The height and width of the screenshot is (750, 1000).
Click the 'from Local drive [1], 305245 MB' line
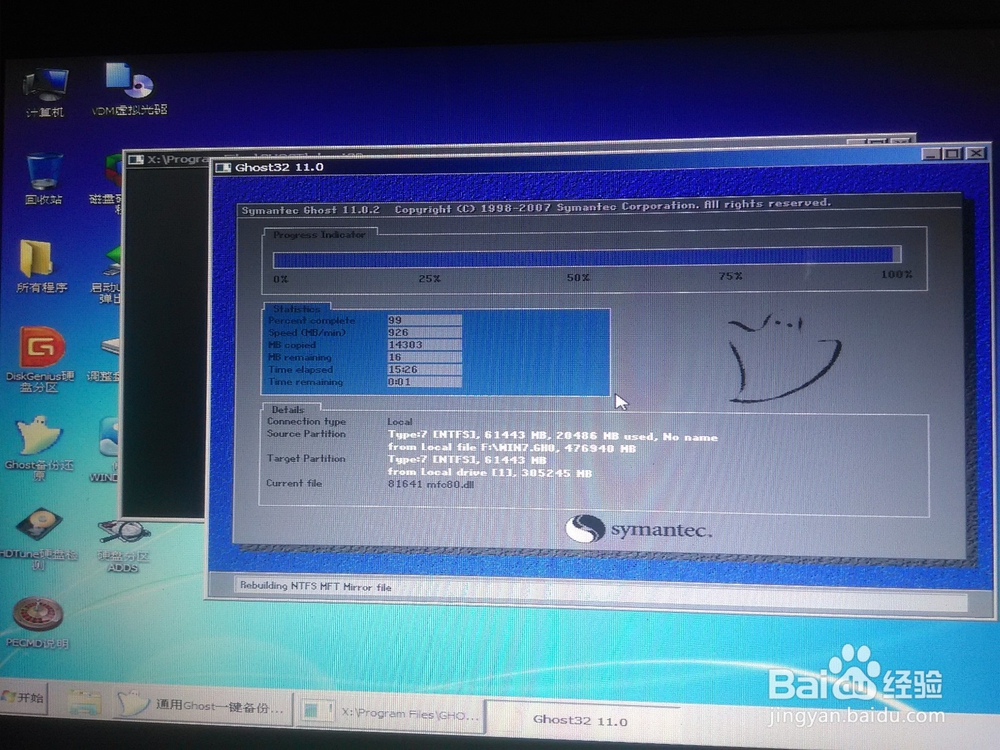click(490, 473)
